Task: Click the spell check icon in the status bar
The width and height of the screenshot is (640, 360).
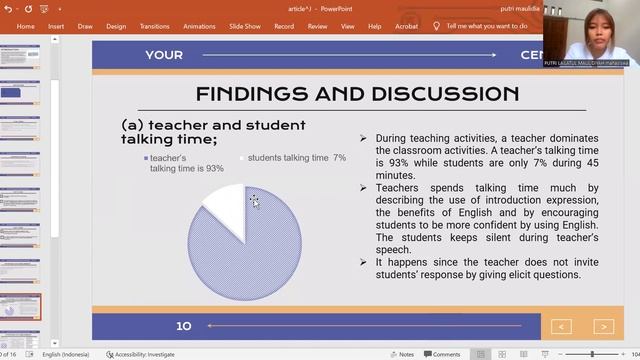Action: (29, 354)
